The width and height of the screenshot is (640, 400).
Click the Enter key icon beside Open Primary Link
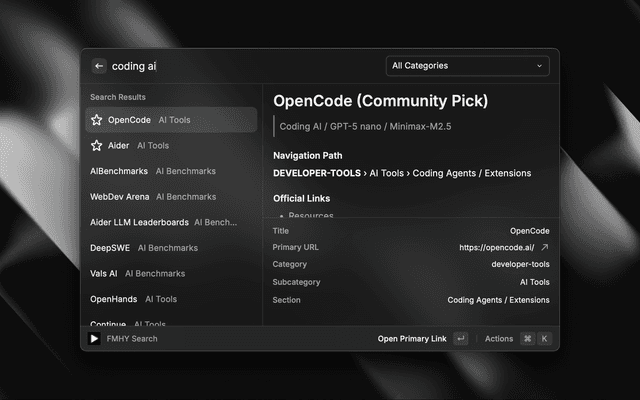(x=460, y=338)
